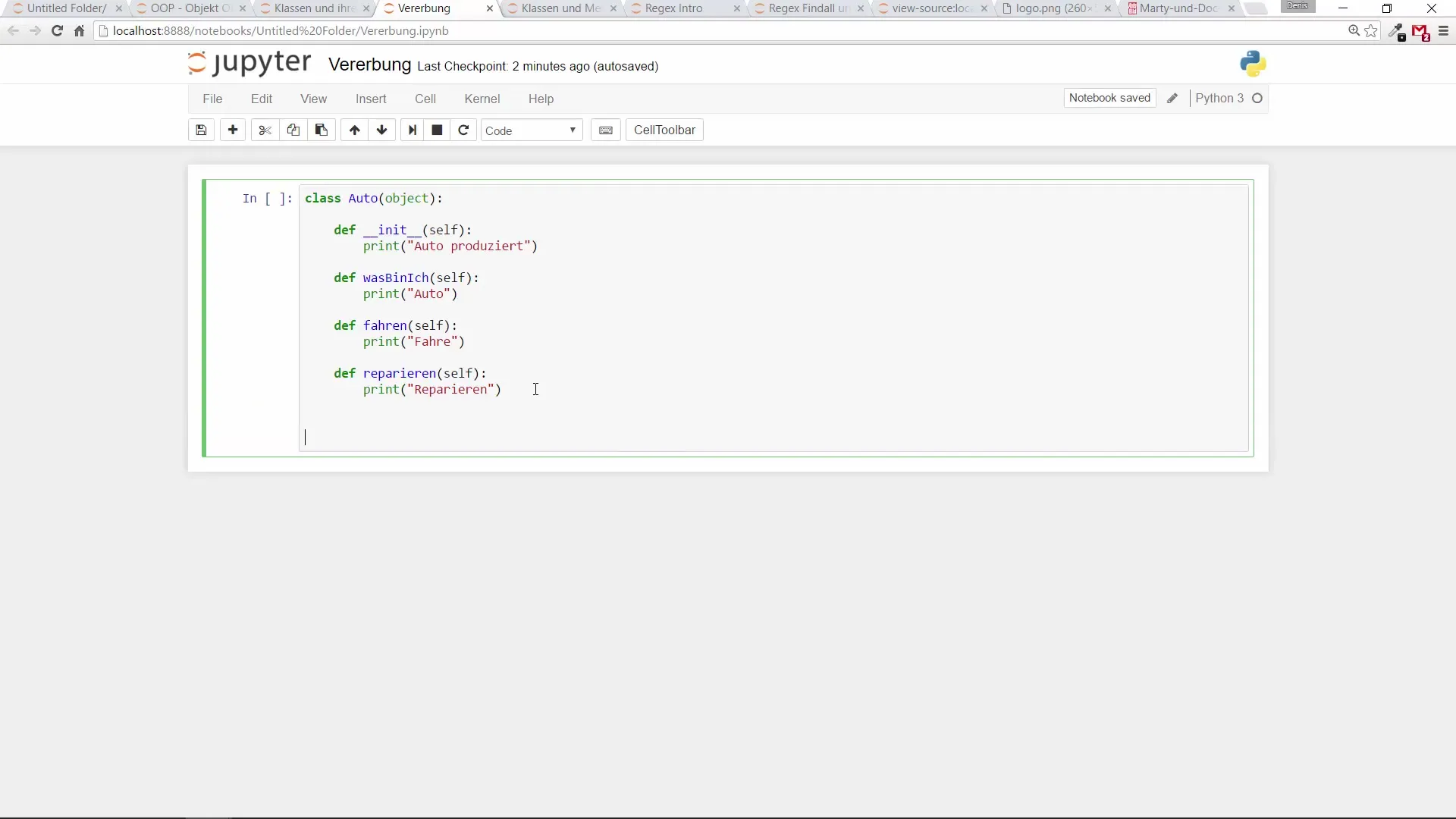The image size is (1456, 819).
Task: Open command palette keyboard icon
Action: [605, 130]
